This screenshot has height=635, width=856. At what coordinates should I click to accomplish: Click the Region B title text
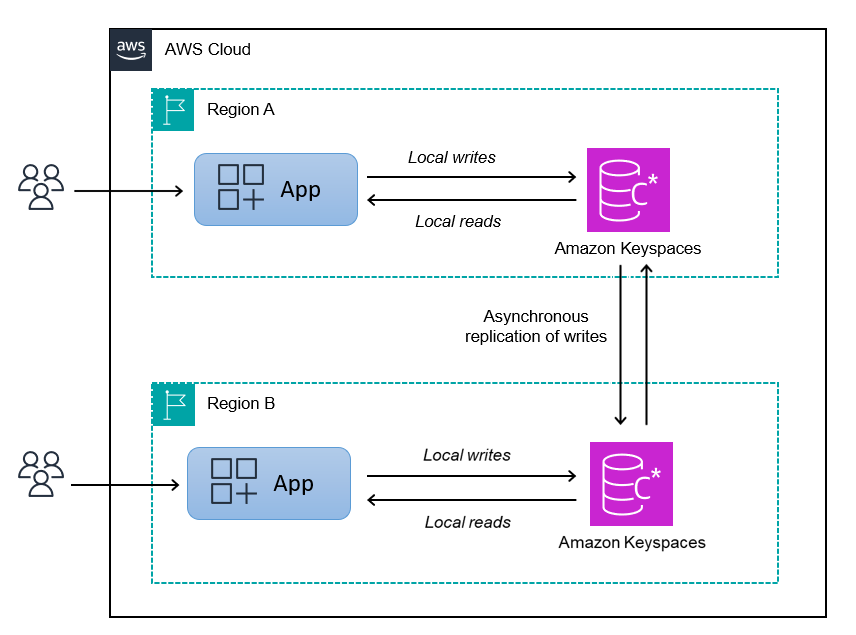240,404
